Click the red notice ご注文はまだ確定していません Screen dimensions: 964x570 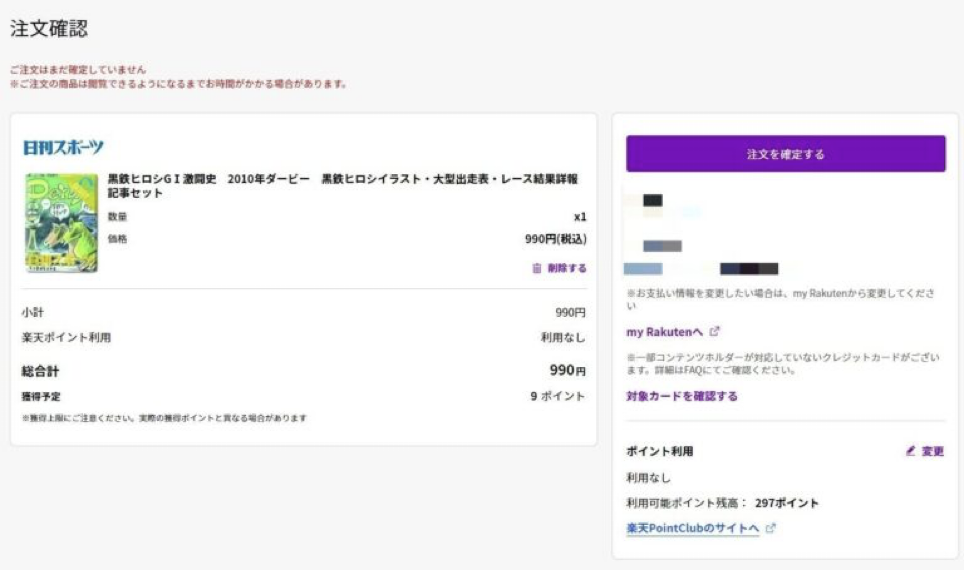tap(78, 69)
